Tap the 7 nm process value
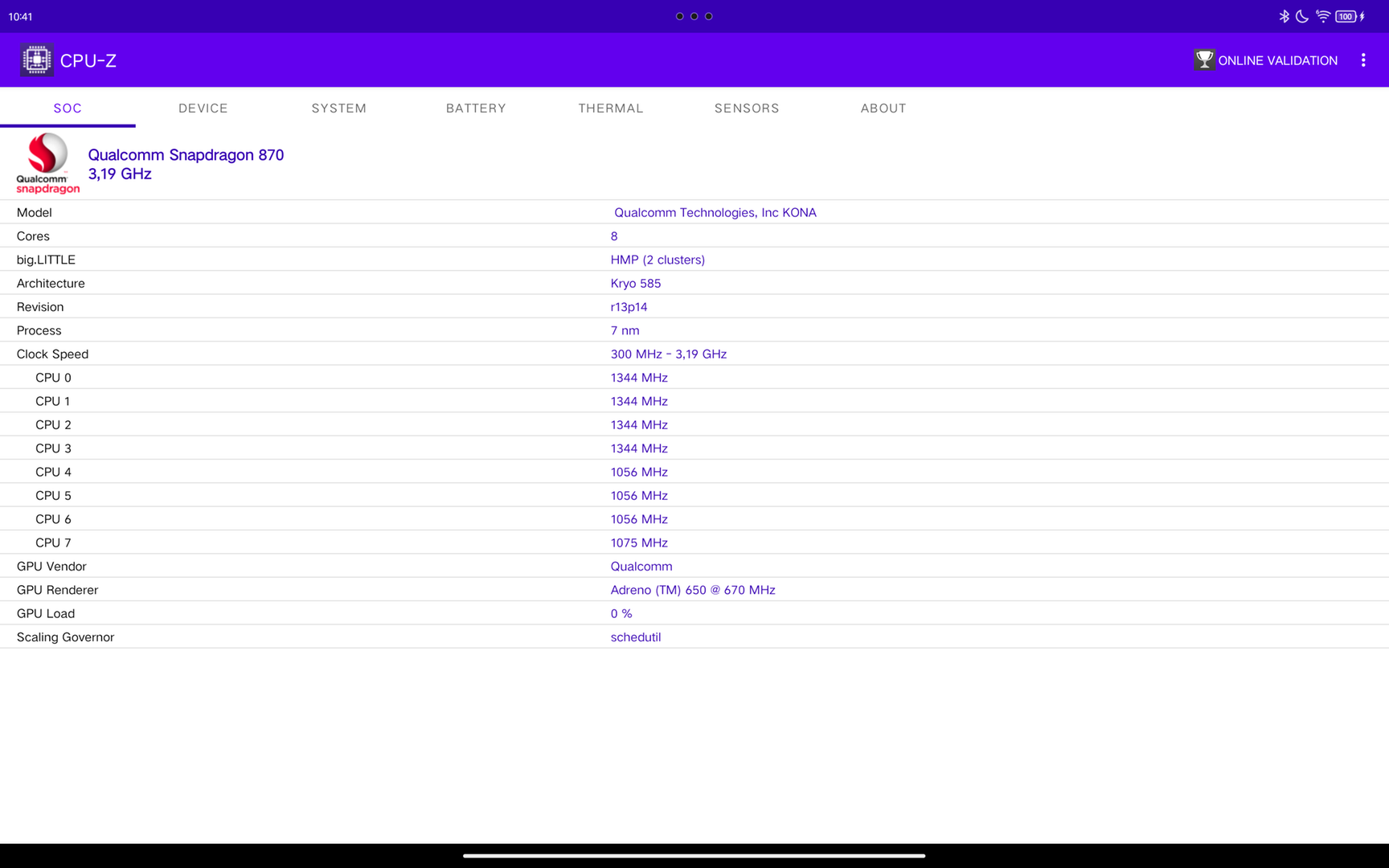Screen dimensions: 1389x868 tap(625, 330)
